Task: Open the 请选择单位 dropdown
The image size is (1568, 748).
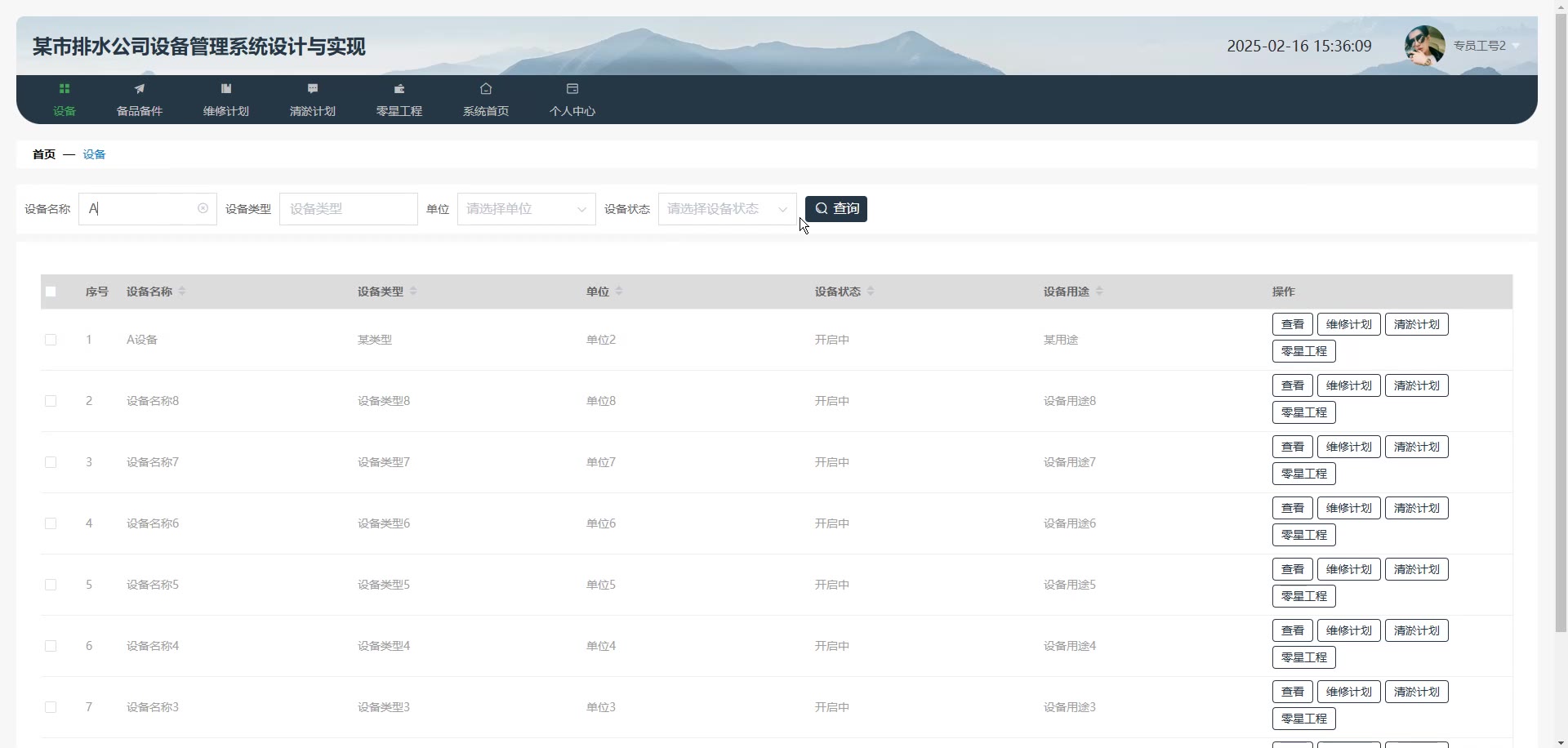Action: [x=527, y=209]
